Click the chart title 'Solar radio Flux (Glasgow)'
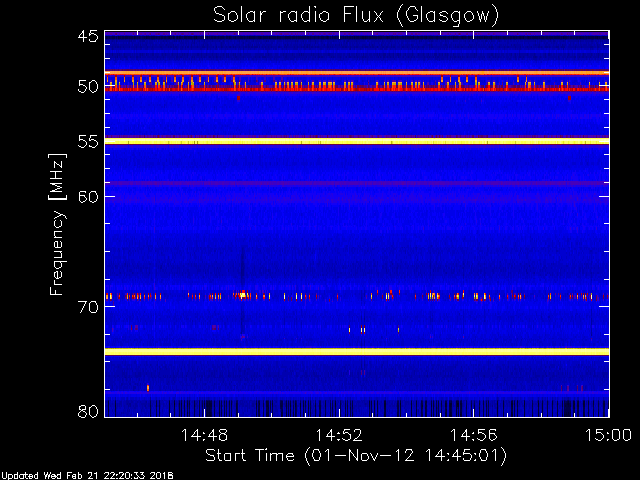 point(356,16)
